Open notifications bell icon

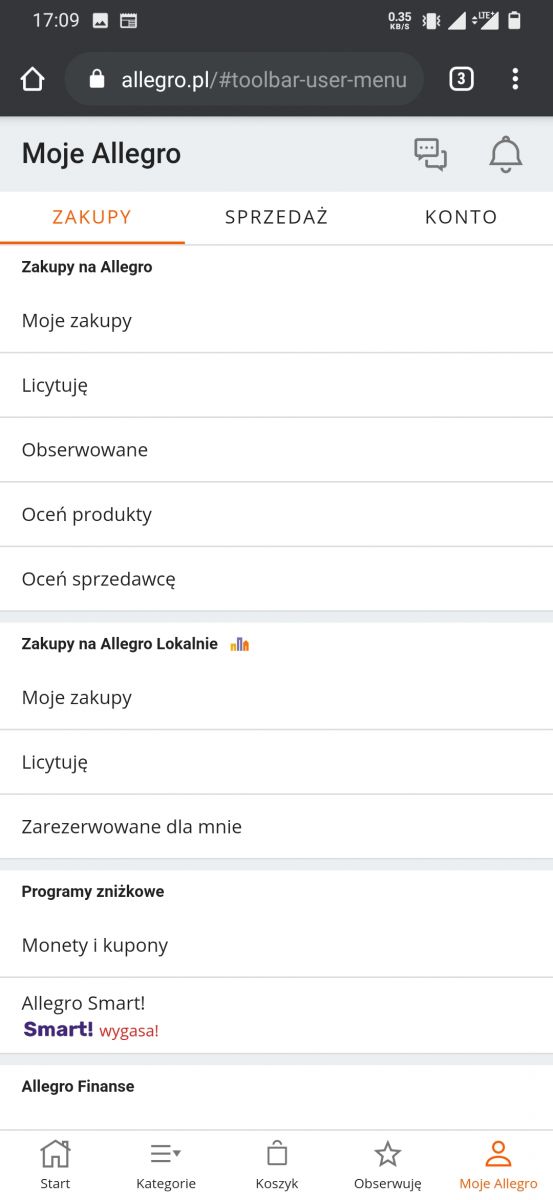click(x=506, y=154)
